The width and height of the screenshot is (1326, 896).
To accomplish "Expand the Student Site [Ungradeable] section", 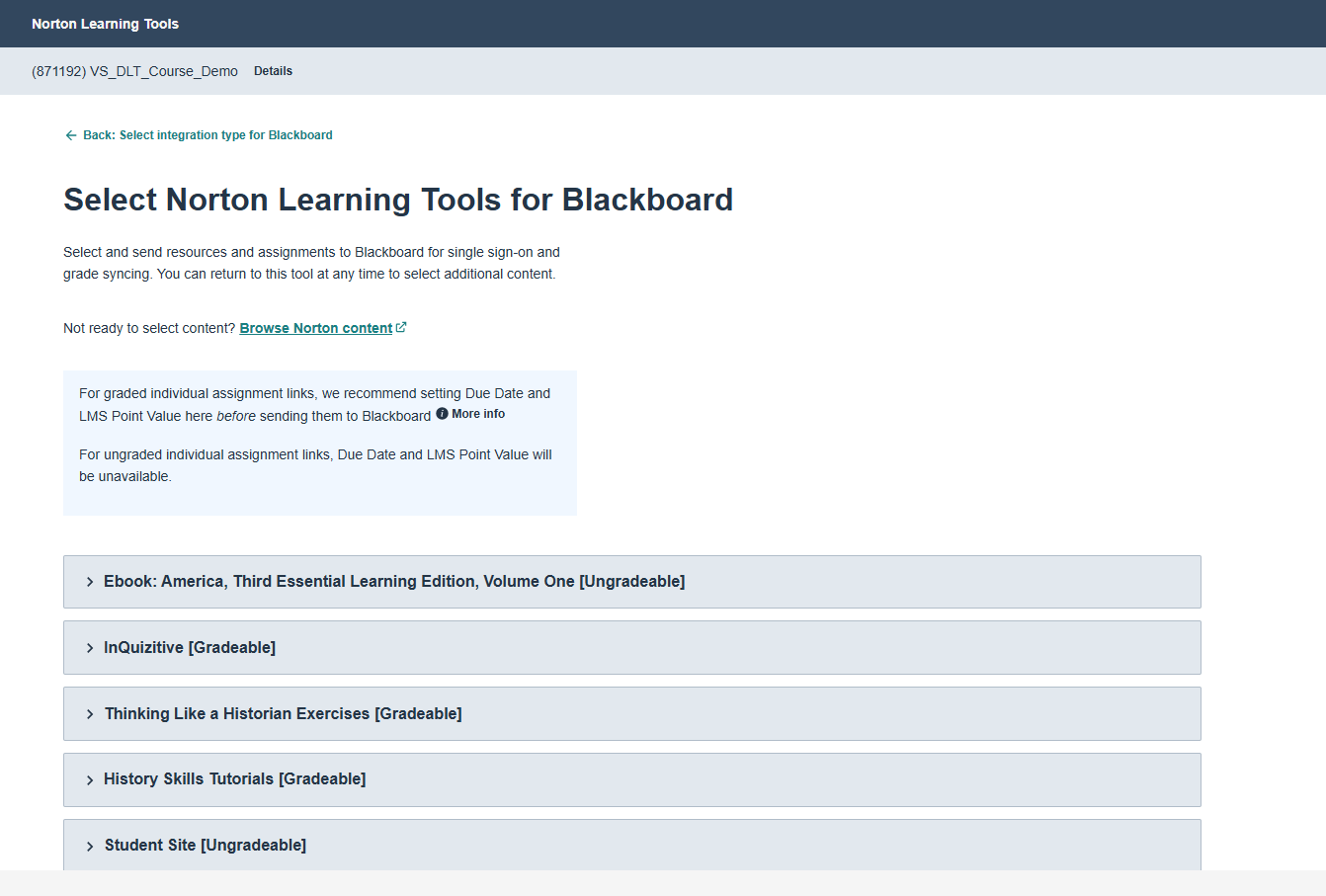I will (205, 845).
